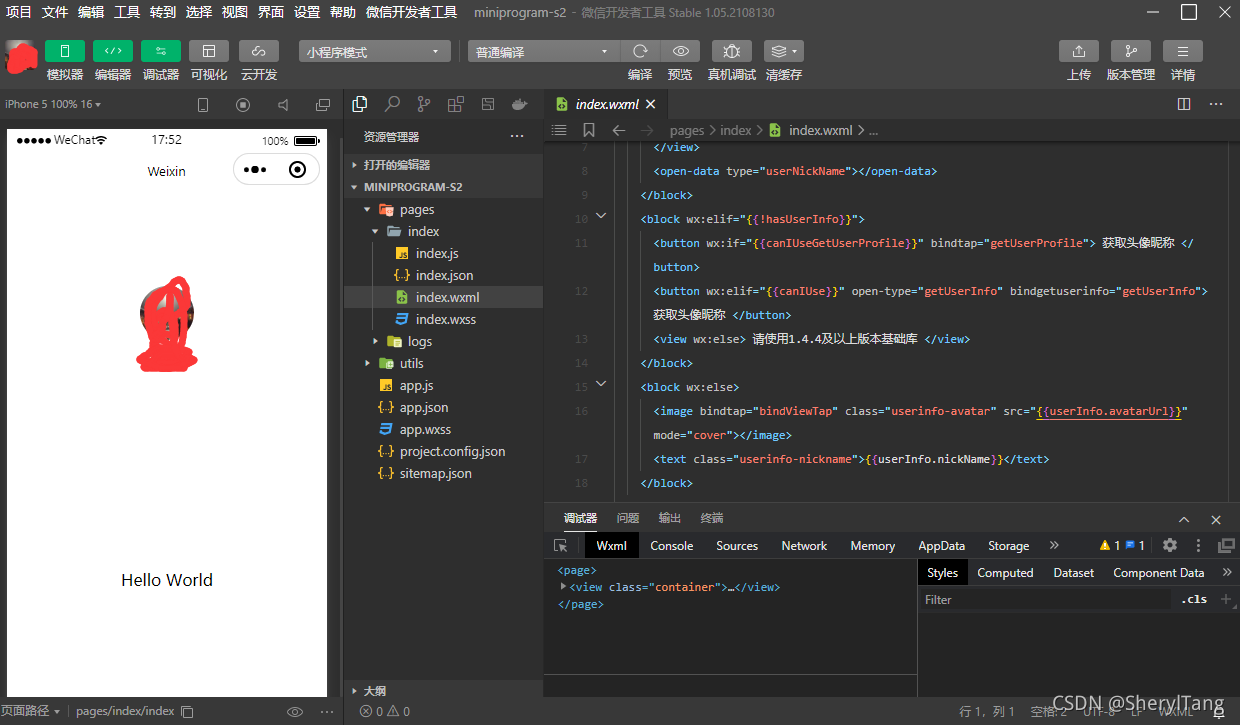Expand the view container node
This screenshot has height=725, width=1240.
[x=564, y=587]
